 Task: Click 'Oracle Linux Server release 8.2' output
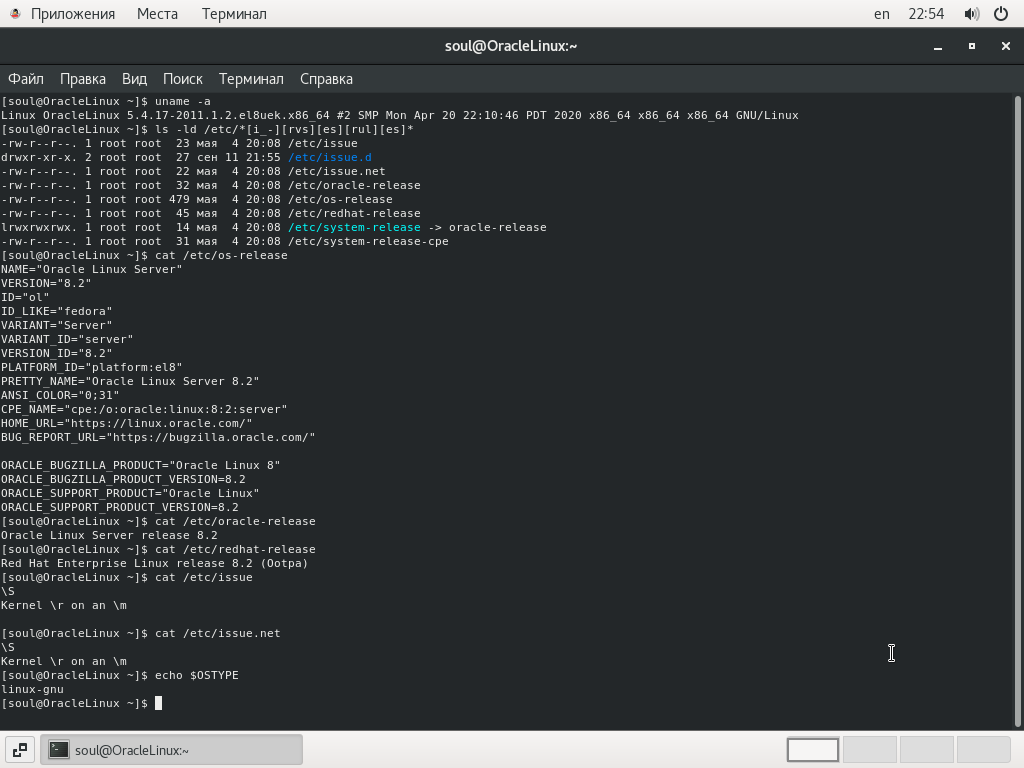pos(109,536)
